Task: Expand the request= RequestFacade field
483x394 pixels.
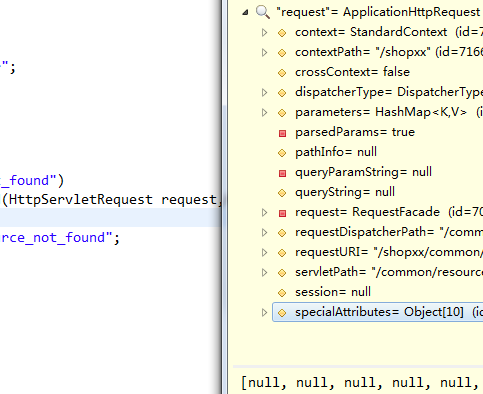Action: point(264,212)
